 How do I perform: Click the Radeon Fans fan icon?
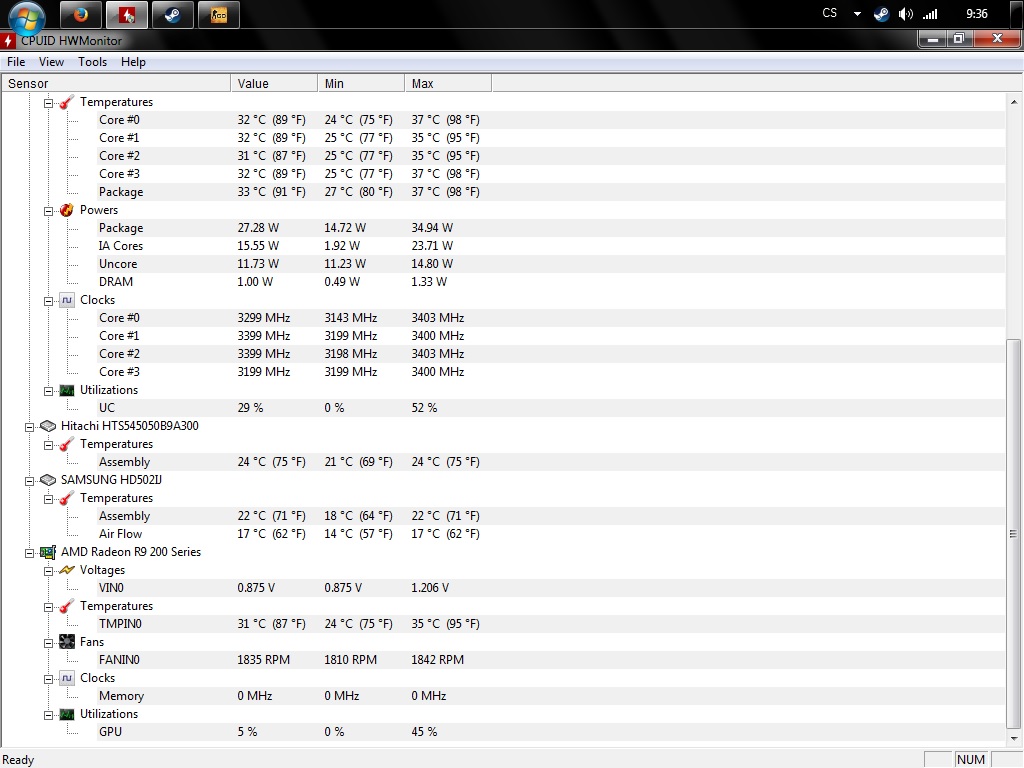coord(67,642)
